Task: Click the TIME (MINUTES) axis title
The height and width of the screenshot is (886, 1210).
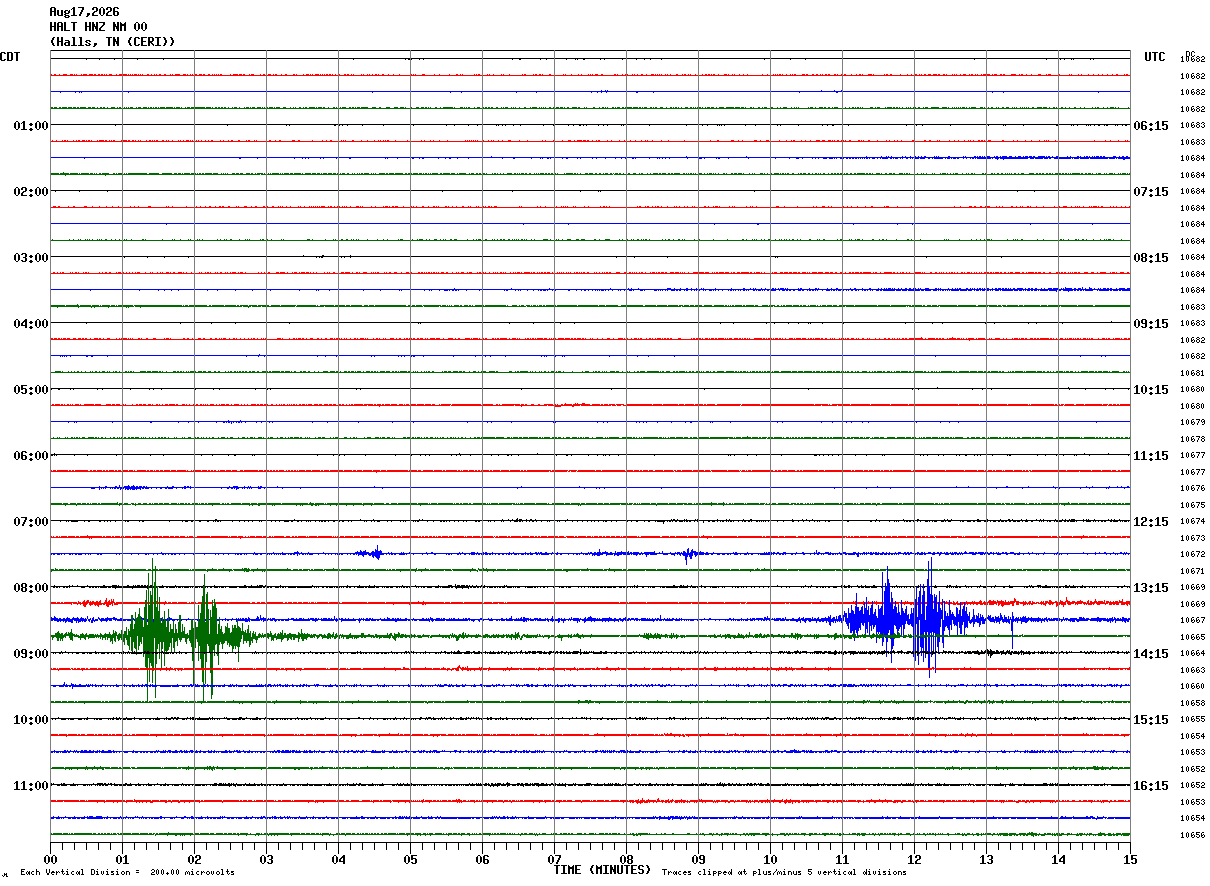Action: 602,870
